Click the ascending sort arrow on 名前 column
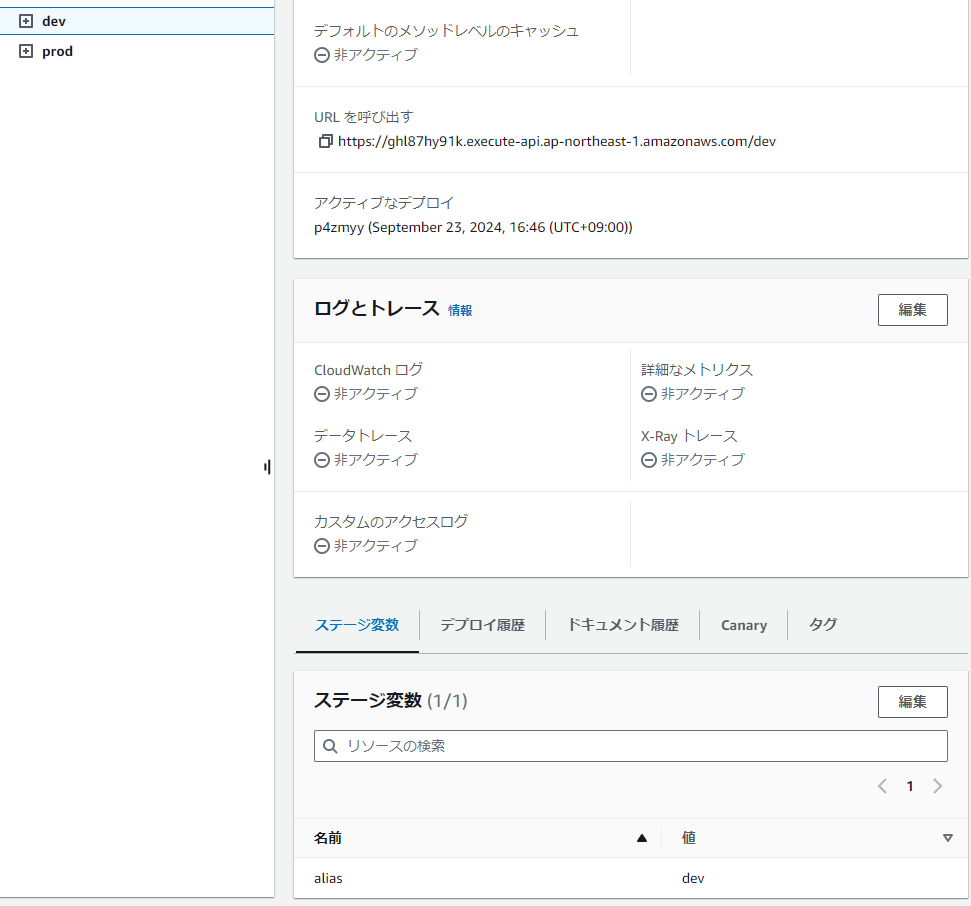Screen dimensions: 971x906 pos(642,838)
